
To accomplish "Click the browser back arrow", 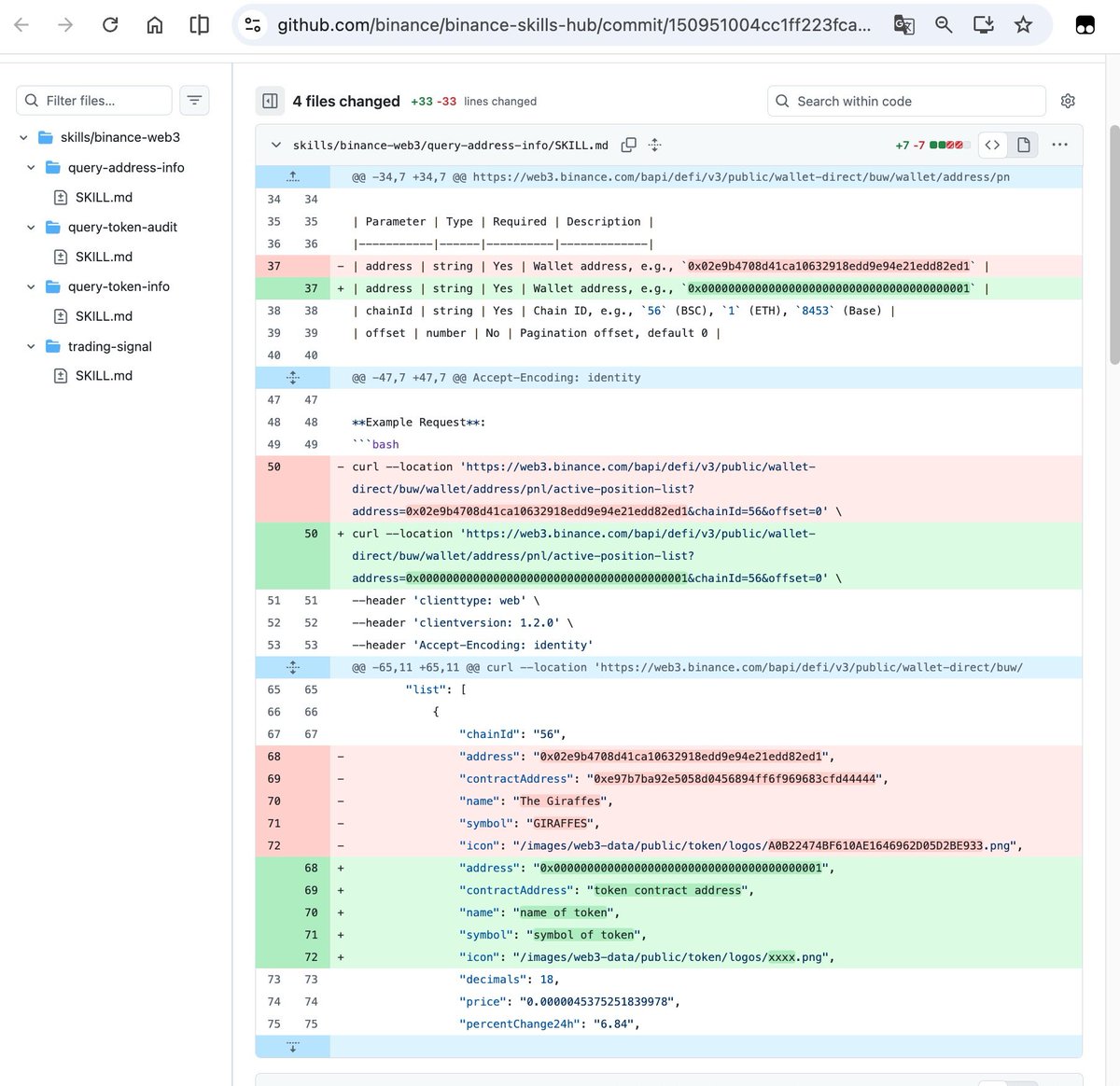I will pyautogui.click(x=21, y=25).
